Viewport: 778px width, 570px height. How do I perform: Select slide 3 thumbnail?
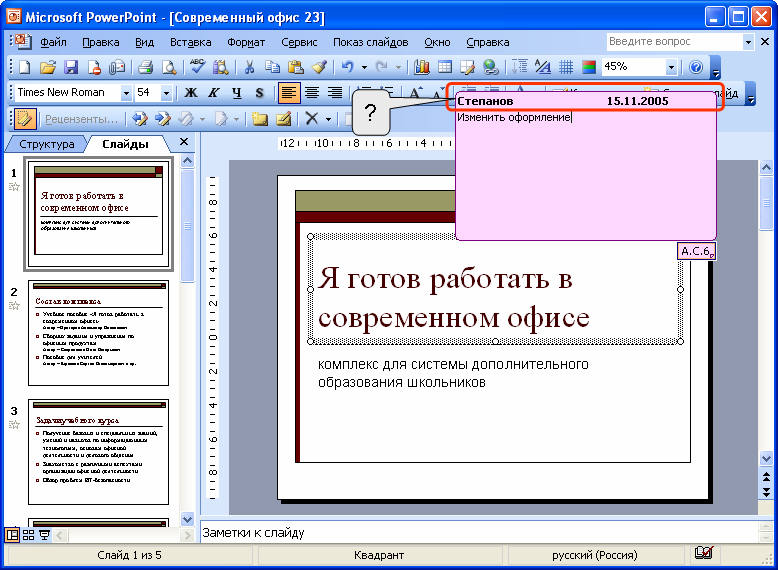pyautogui.click(x=98, y=452)
